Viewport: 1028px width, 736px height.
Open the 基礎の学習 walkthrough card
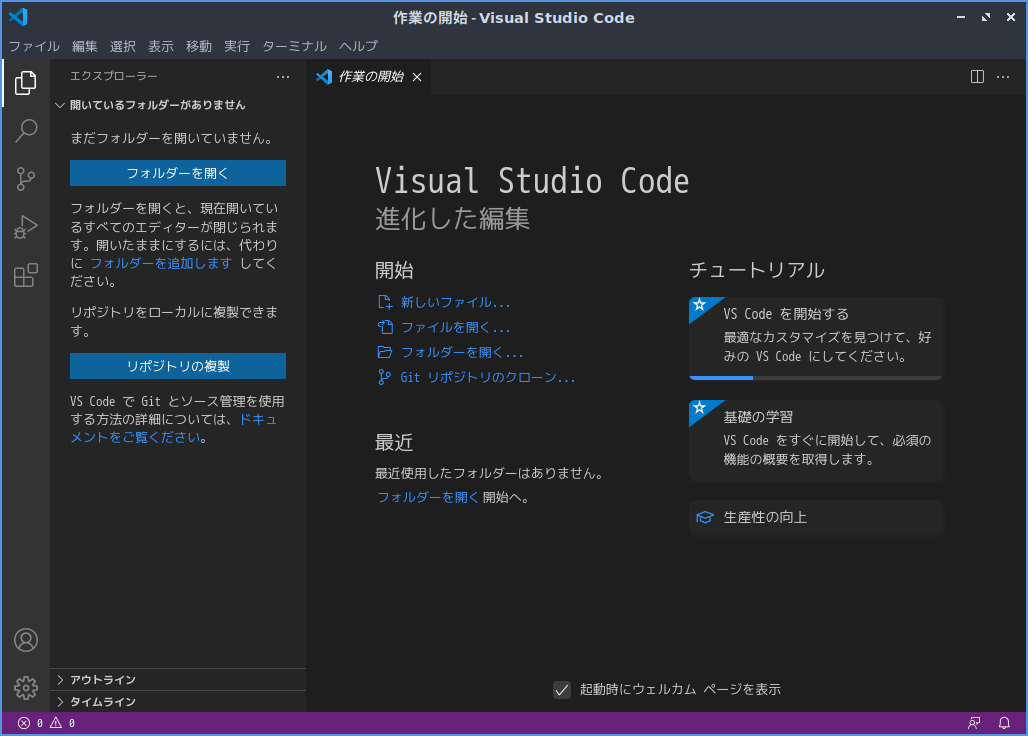(816, 440)
